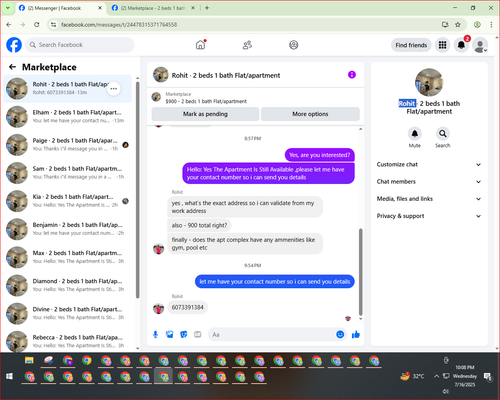Open the Windows notification center icon
500x400 pixels.
[488, 376]
